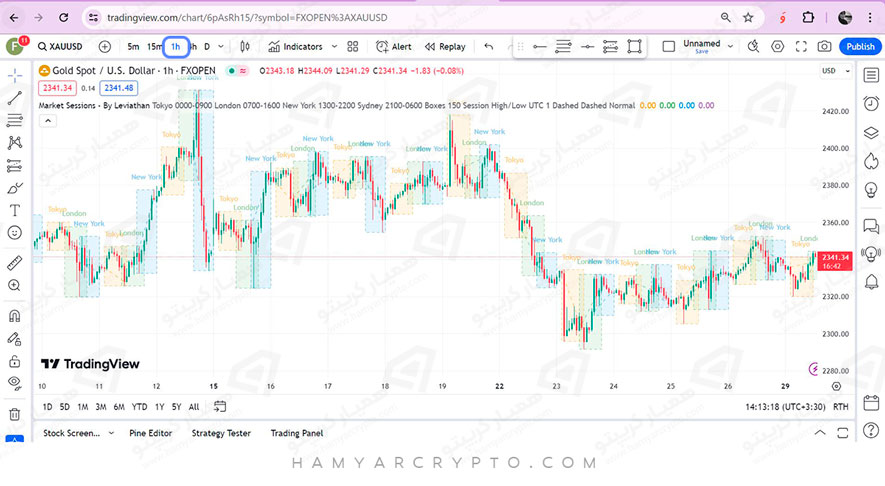The width and height of the screenshot is (885, 486).
Task: Set date range to YTD
Action: click(139, 406)
